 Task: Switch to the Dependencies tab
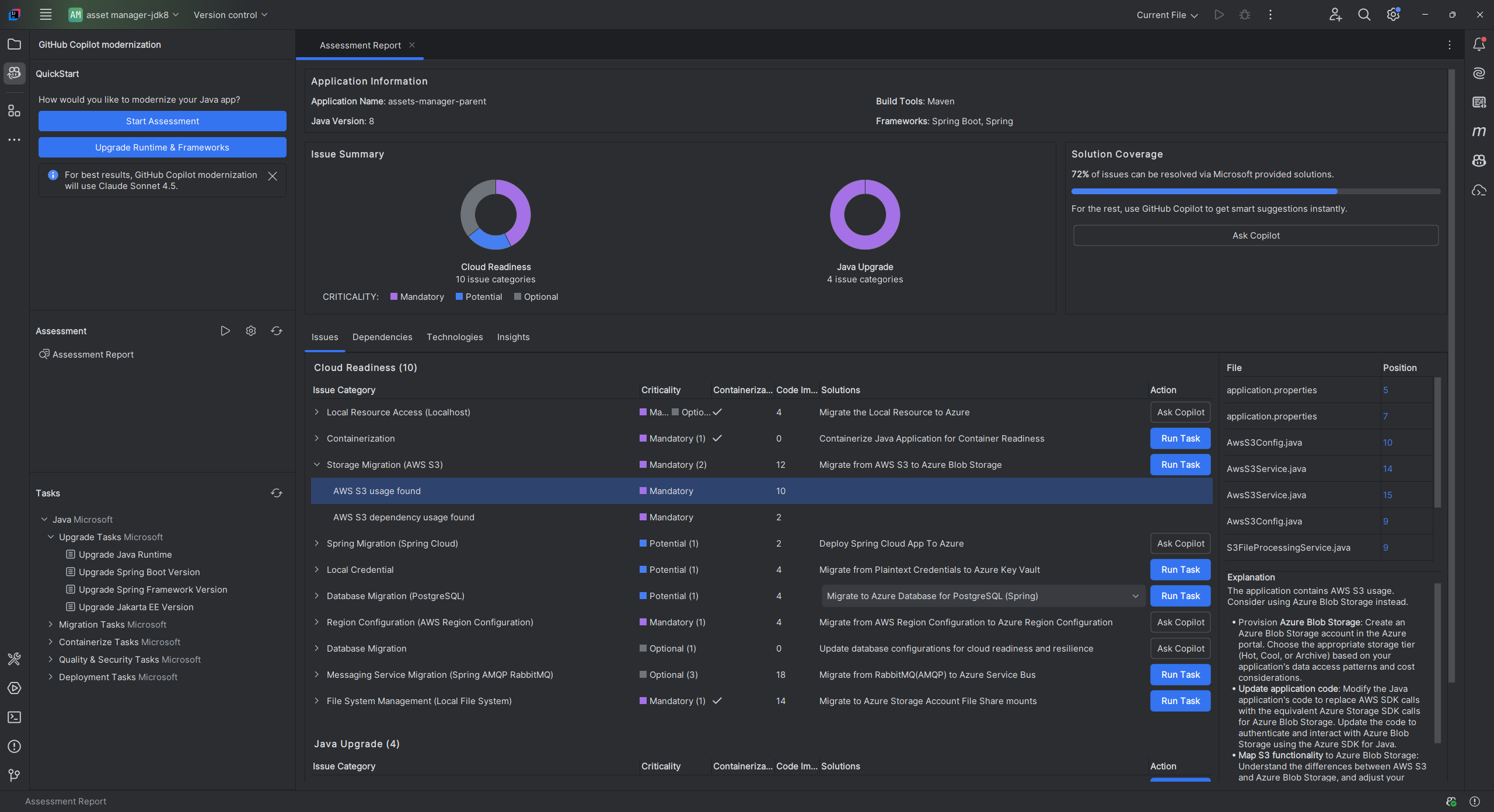(382, 337)
